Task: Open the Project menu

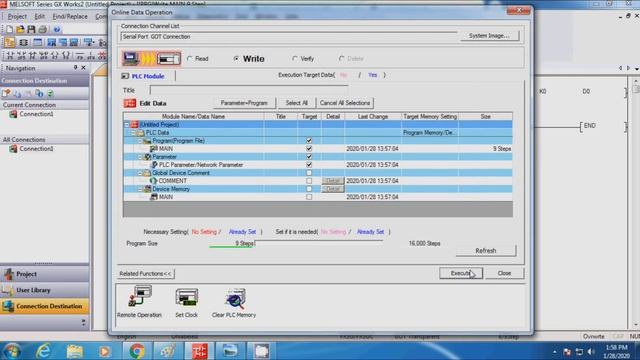Action: pyautogui.click(x=17, y=16)
